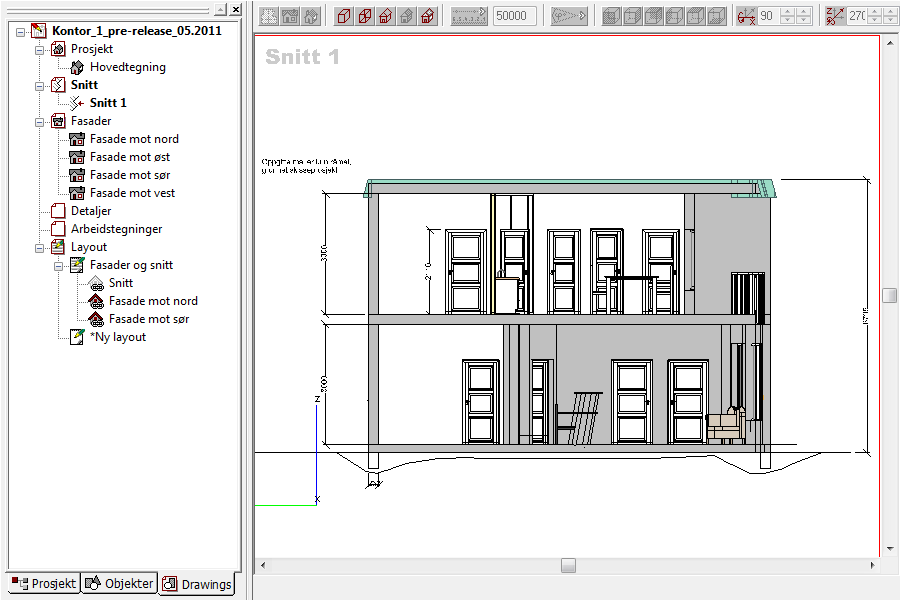Click the vertical scrollbar thumb of drawing view
This screenshot has height=600, width=900.
(x=889, y=295)
